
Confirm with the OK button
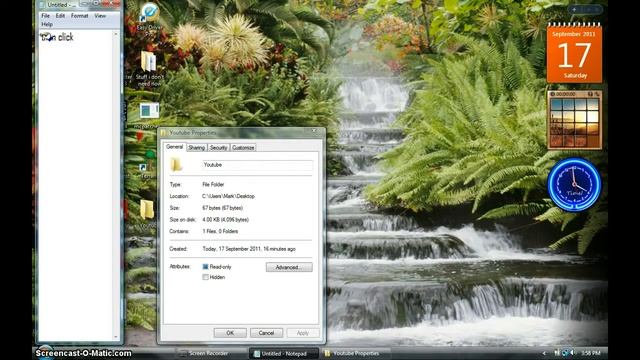[230, 333]
